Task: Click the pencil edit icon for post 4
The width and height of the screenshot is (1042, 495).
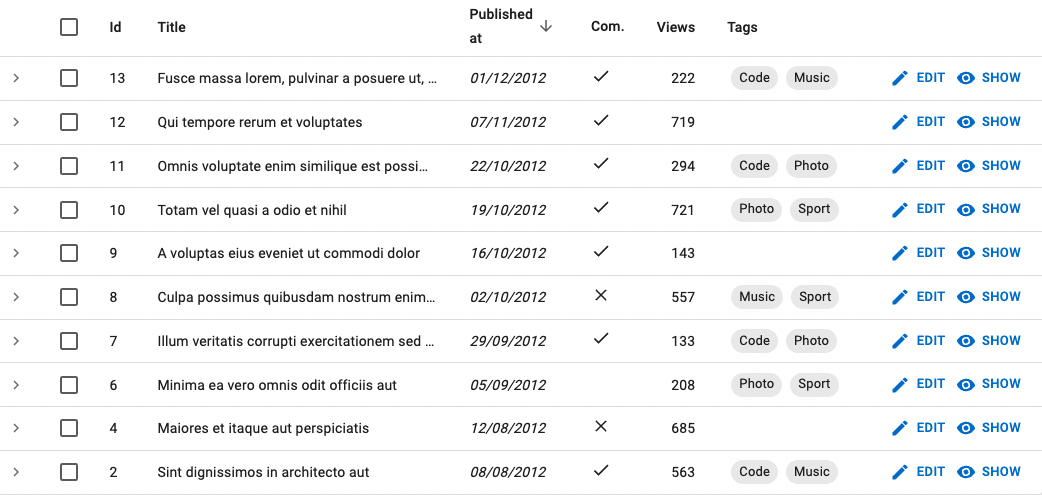Action: pyautogui.click(x=900, y=428)
